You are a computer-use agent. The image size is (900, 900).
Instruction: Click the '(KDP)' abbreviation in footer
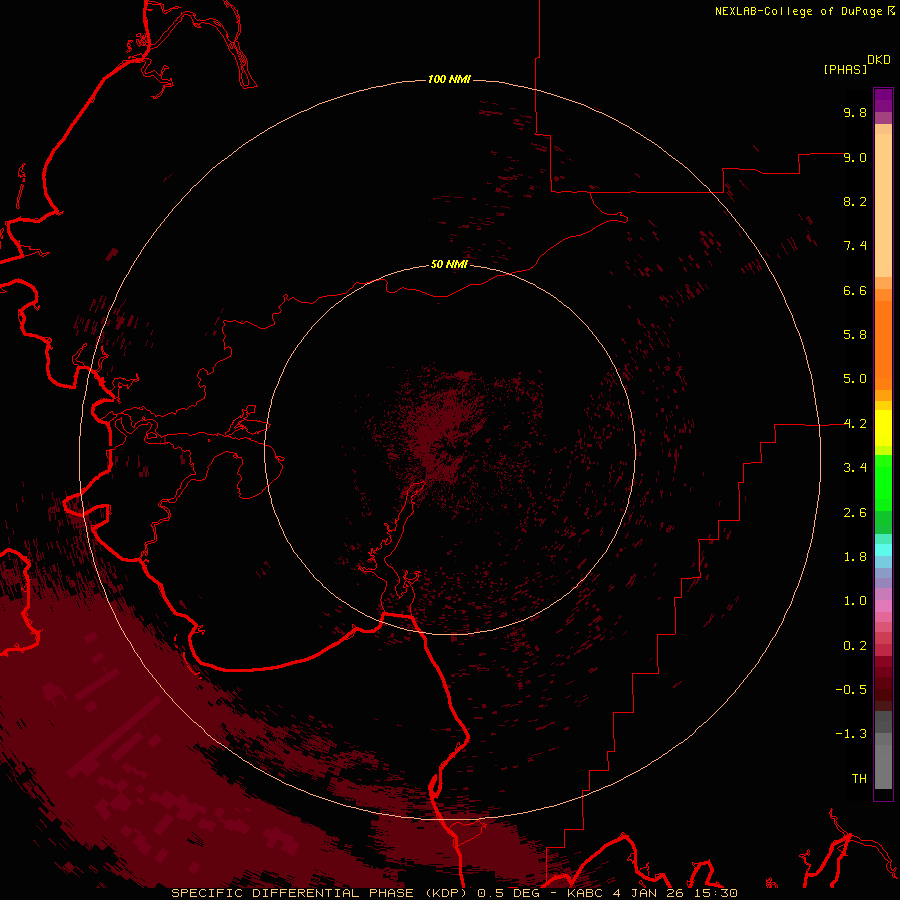[x=448, y=893]
